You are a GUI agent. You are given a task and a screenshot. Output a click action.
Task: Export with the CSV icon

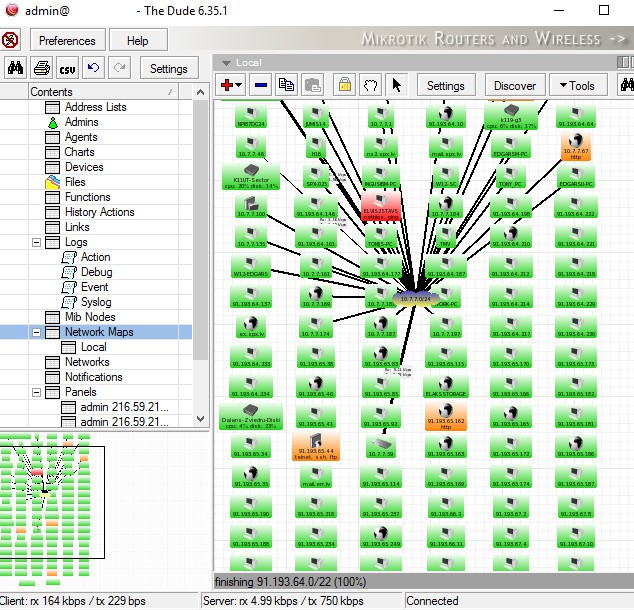click(67, 68)
